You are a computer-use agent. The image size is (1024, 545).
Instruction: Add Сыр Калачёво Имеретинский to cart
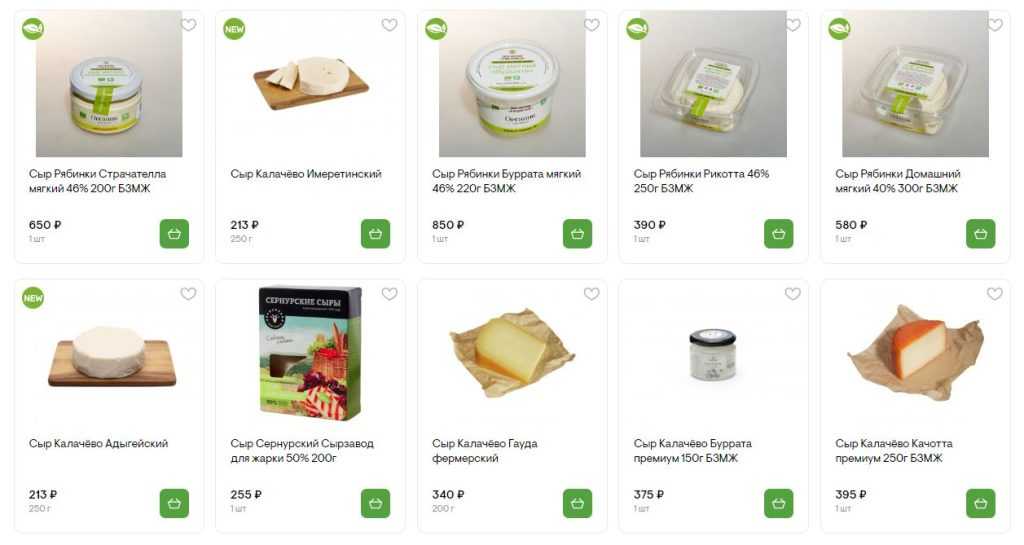pyautogui.click(x=376, y=234)
